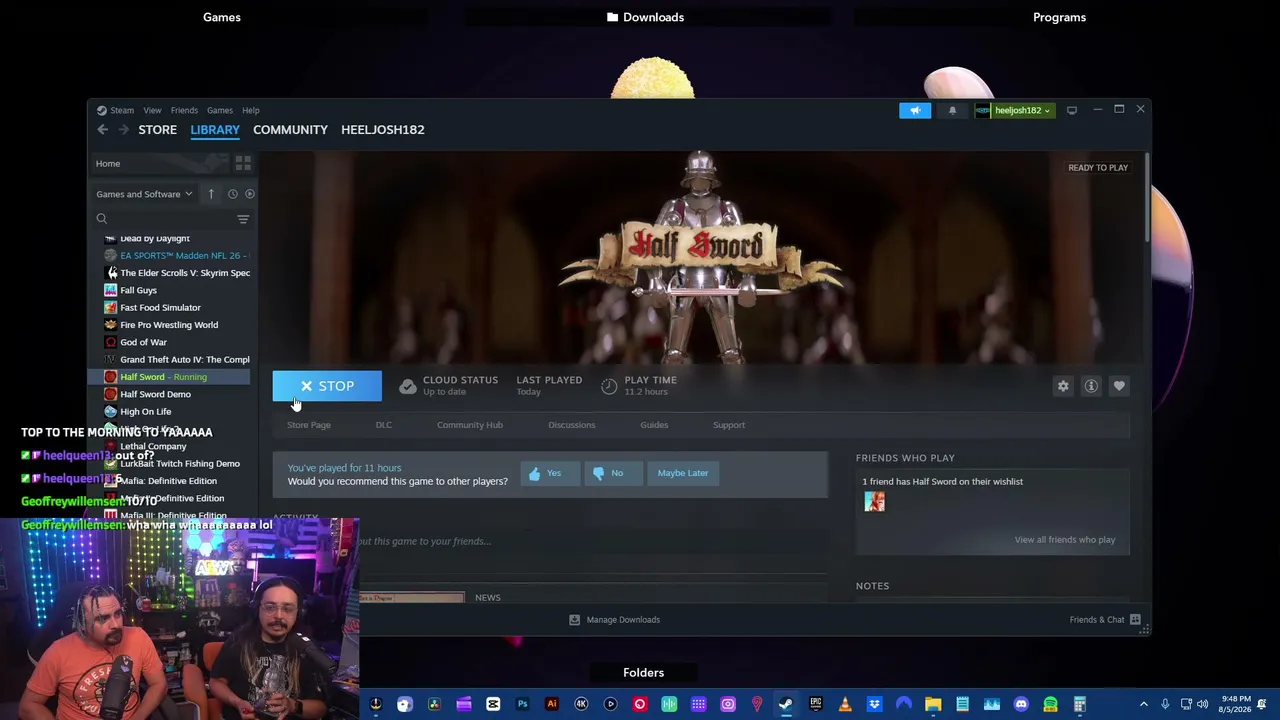The image size is (1280, 720).
Task: Open VLC media player from taskbar
Action: pos(845,704)
